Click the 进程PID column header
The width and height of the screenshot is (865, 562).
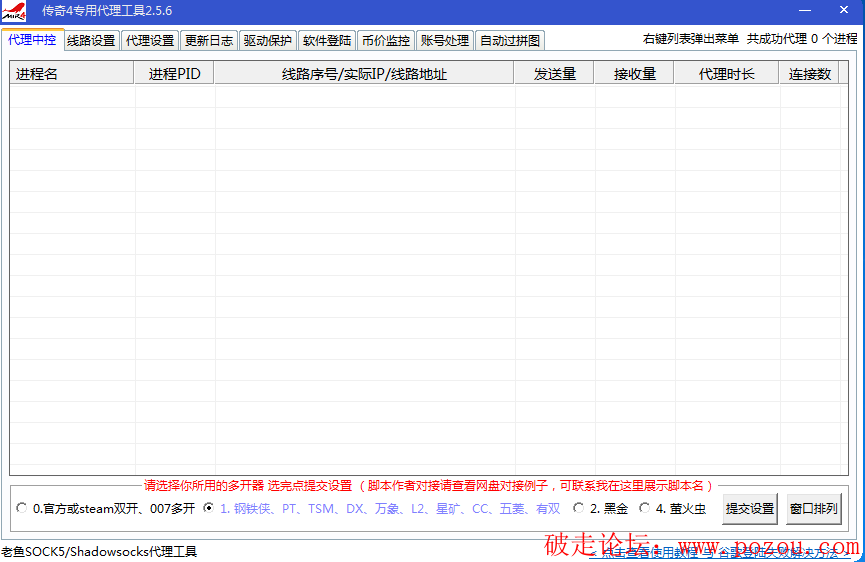pyautogui.click(x=174, y=73)
